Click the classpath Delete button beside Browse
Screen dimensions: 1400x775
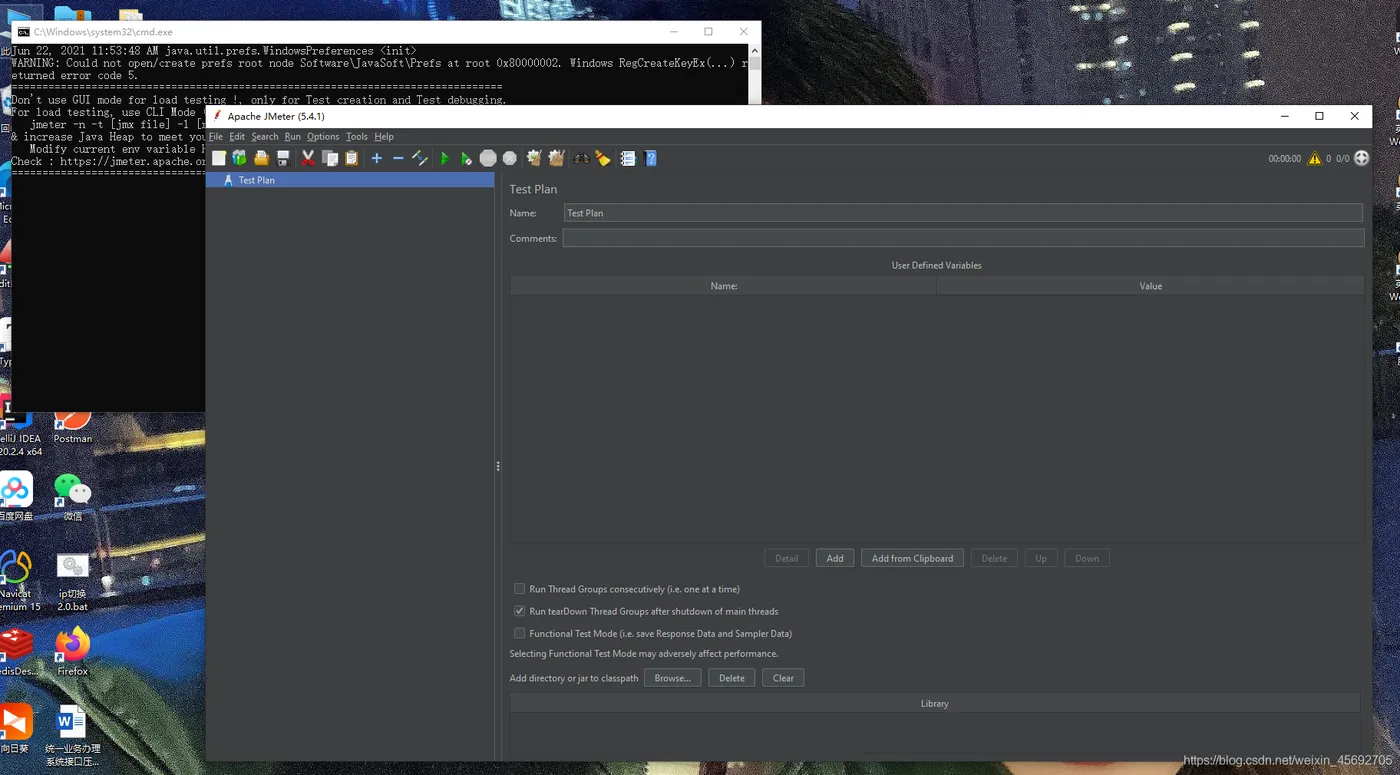pos(732,678)
